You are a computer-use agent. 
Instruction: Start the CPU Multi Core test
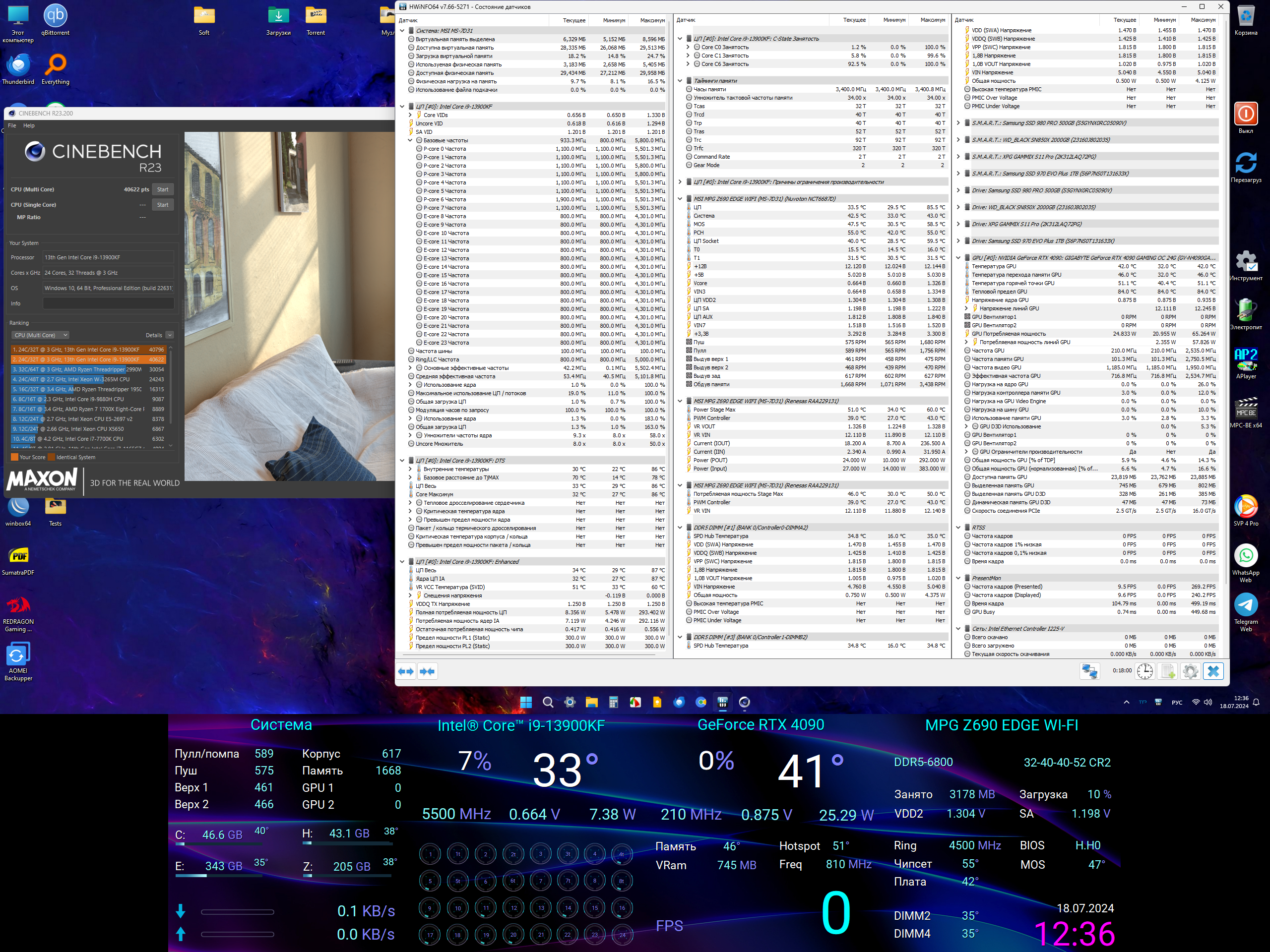[163, 189]
